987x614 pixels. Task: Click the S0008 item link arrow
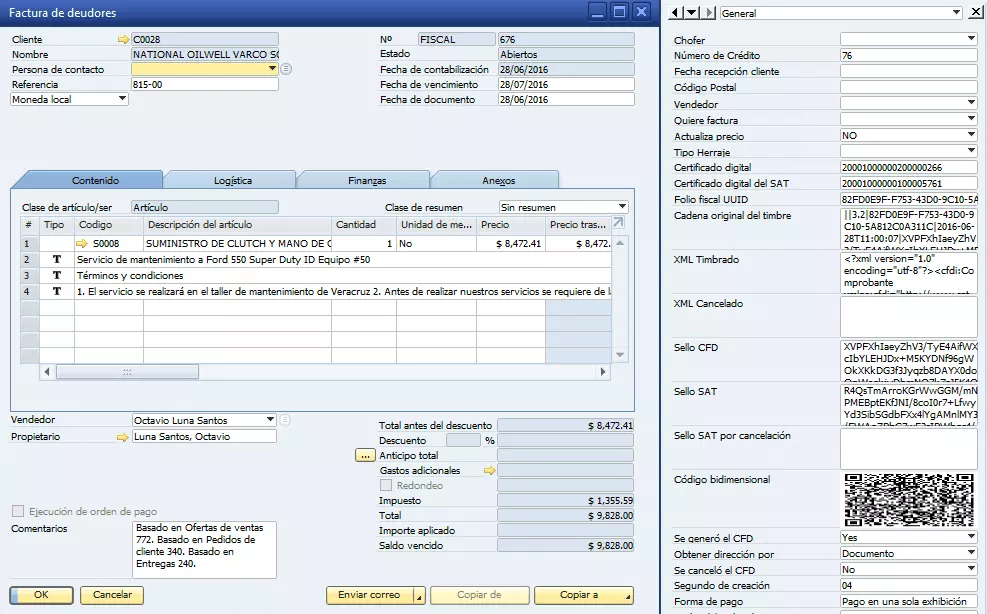point(82,243)
